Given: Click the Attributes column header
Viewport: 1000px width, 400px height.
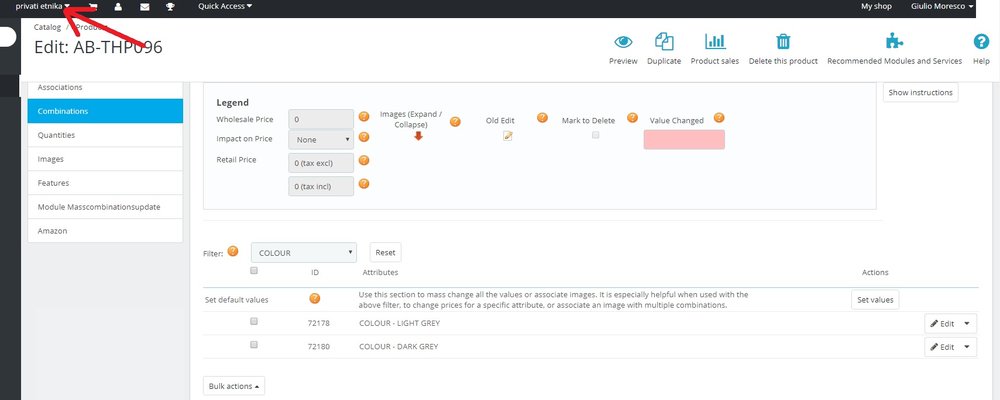Looking at the screenshot, I should (x=380, y=272).
